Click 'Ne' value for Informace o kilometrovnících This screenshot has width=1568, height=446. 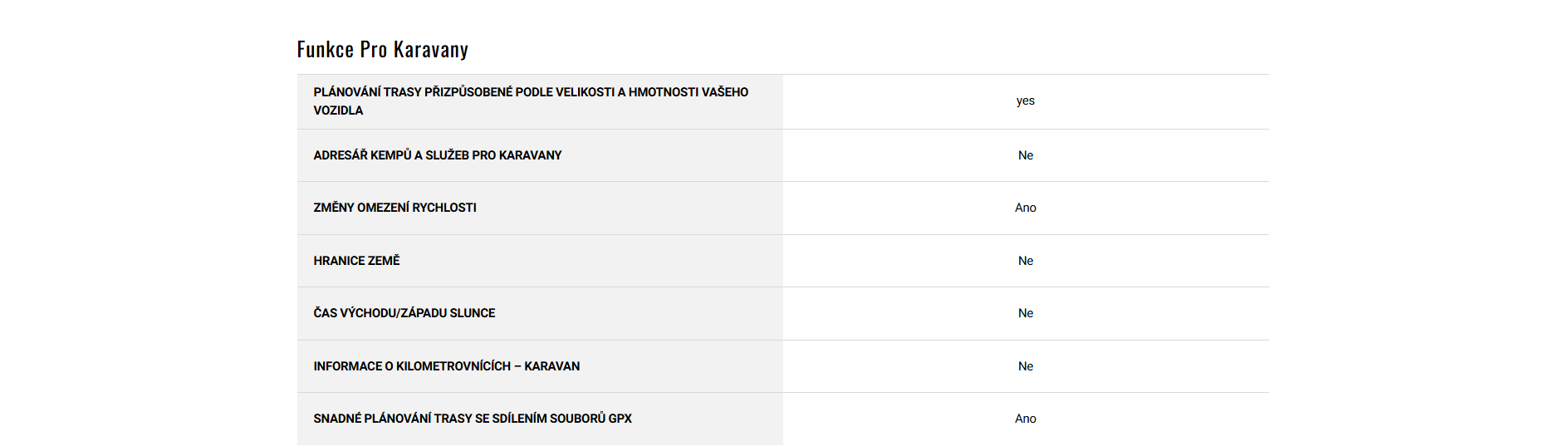coord(1025,366)
